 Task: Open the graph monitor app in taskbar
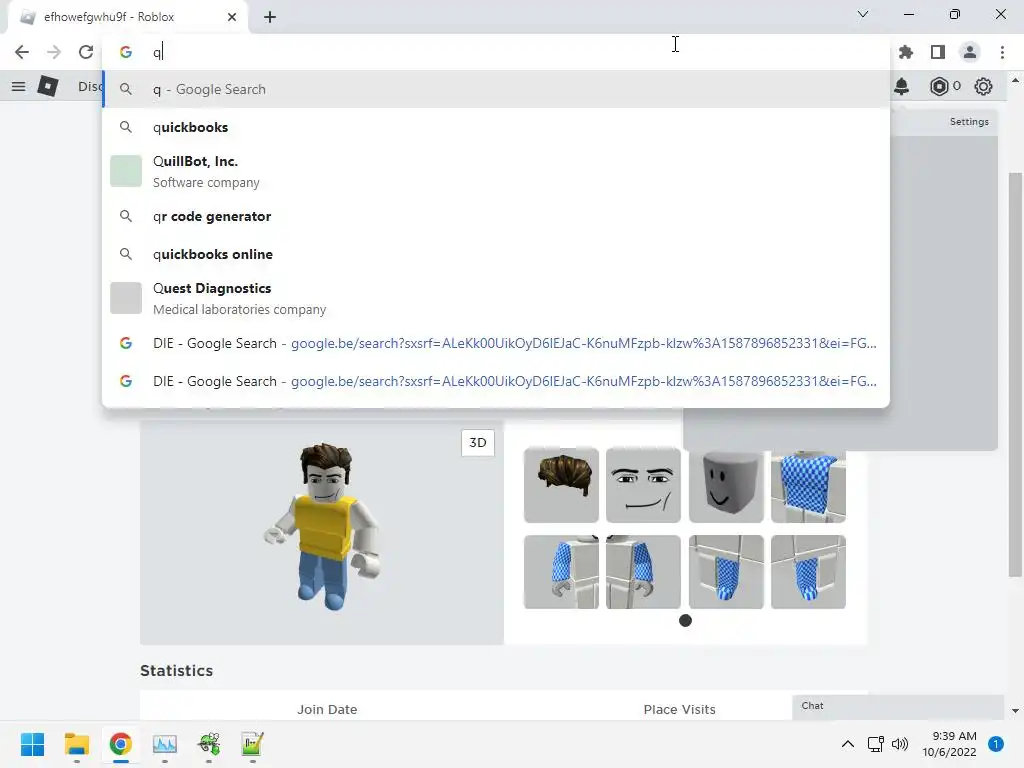click(165, 744)
